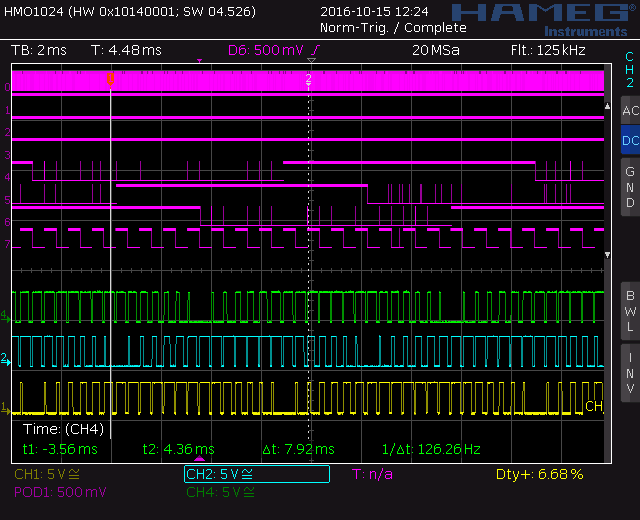Click D6: 500 mV trigger source readout
Image resolution: width=640 pixels, height=520 pixels.
[266, 50]
